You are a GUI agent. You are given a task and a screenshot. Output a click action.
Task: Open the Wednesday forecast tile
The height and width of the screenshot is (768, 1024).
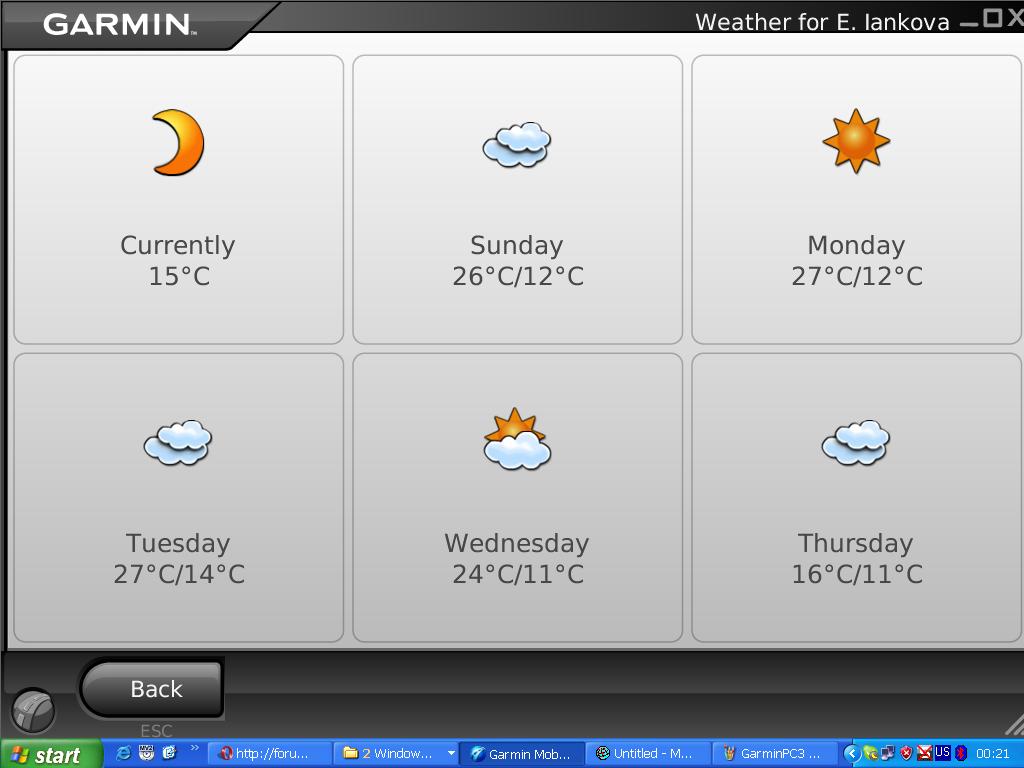[517, 498]
